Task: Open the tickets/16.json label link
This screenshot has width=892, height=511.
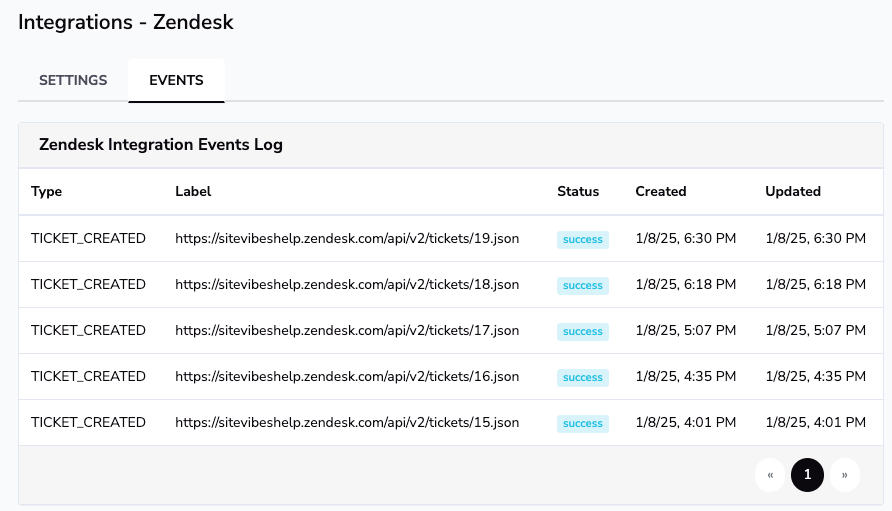Action: click(x=347, y=377)
